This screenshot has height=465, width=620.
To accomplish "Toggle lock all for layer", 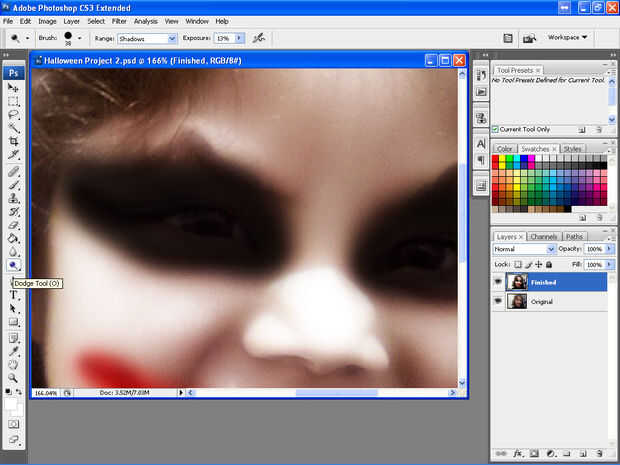I will (549, 264).
